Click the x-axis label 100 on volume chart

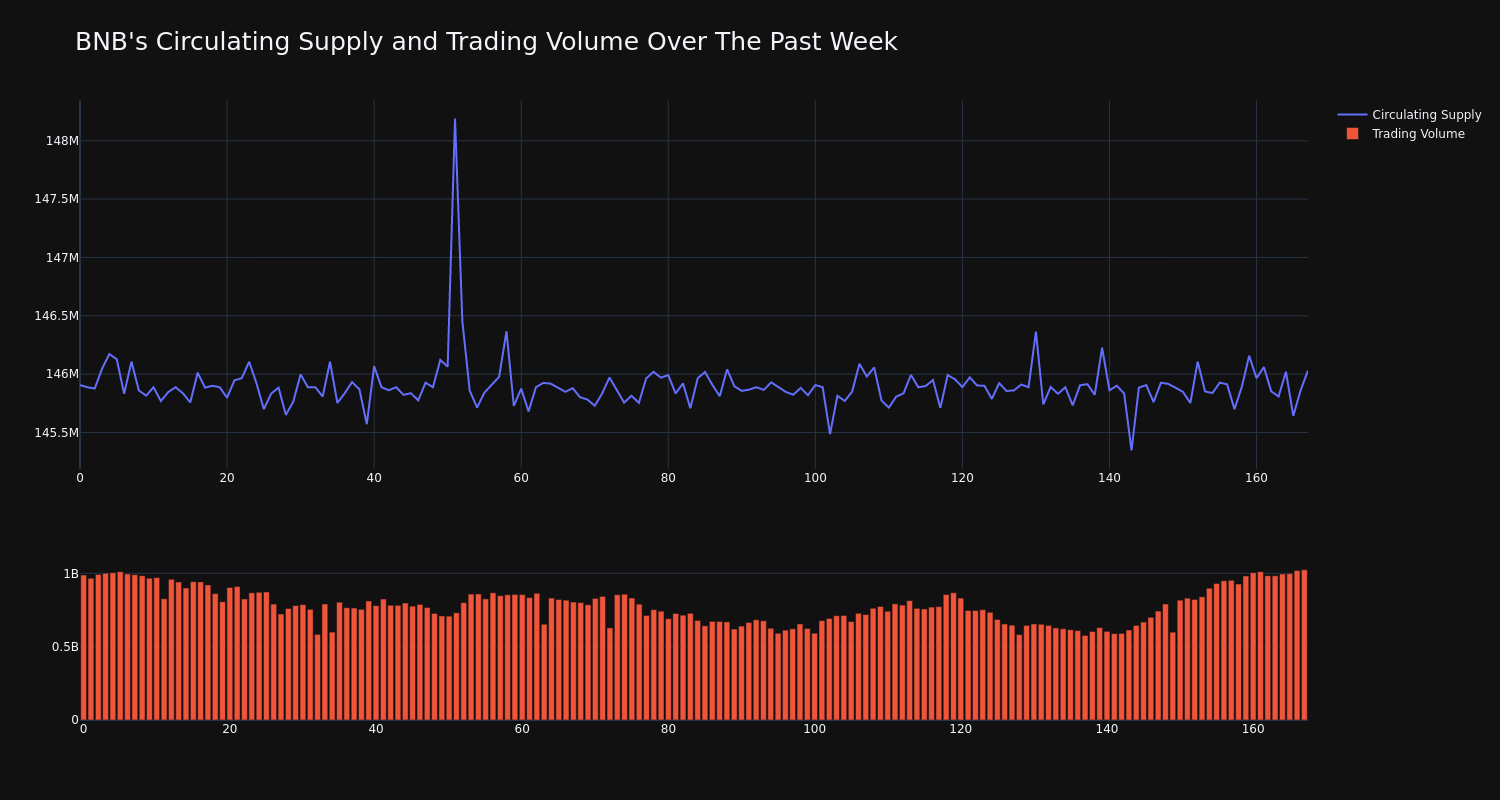point(814,729)
